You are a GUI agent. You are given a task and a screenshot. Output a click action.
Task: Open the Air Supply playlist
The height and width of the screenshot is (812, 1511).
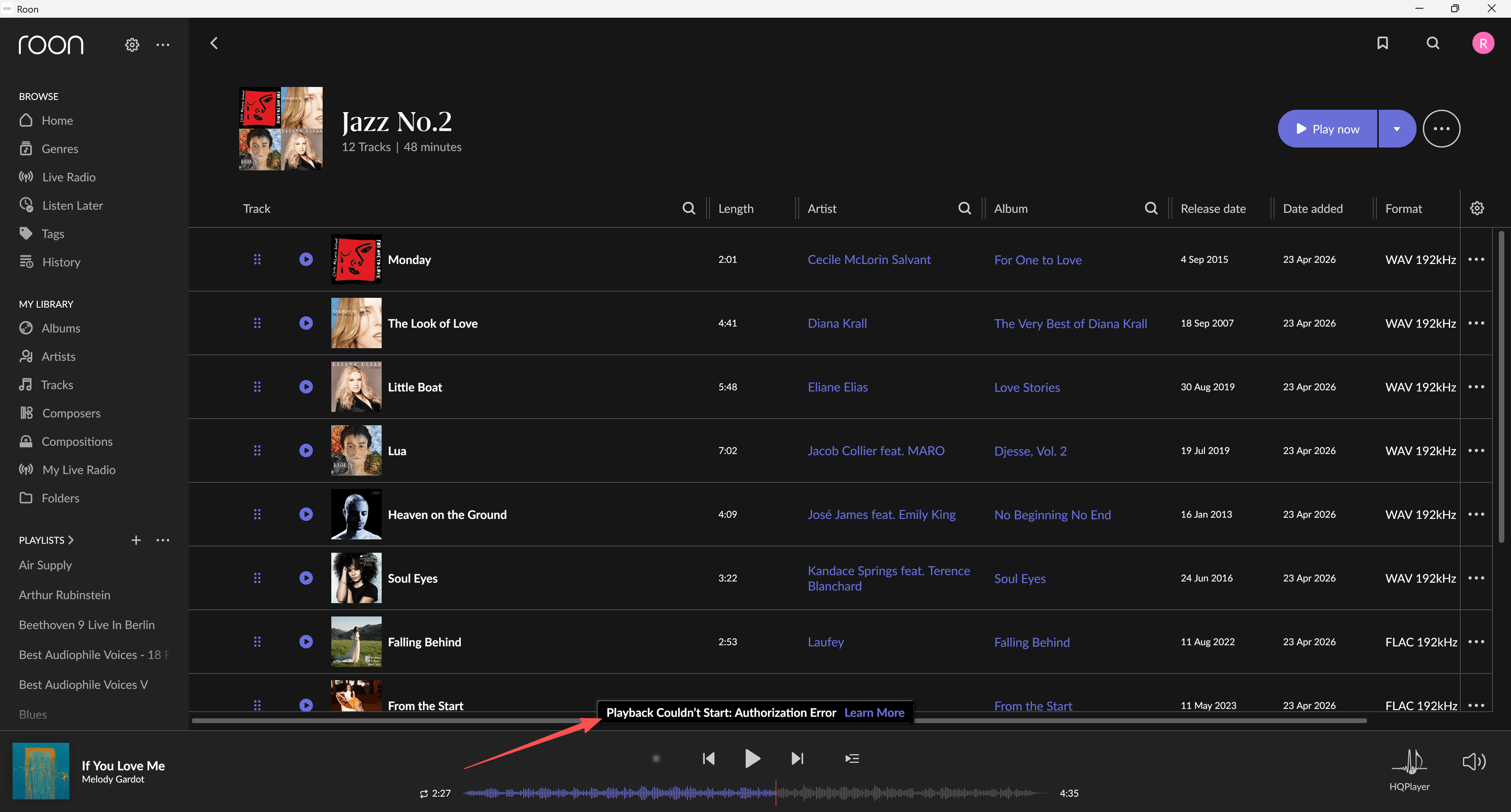pyautogui.click(x=45, y=565)
